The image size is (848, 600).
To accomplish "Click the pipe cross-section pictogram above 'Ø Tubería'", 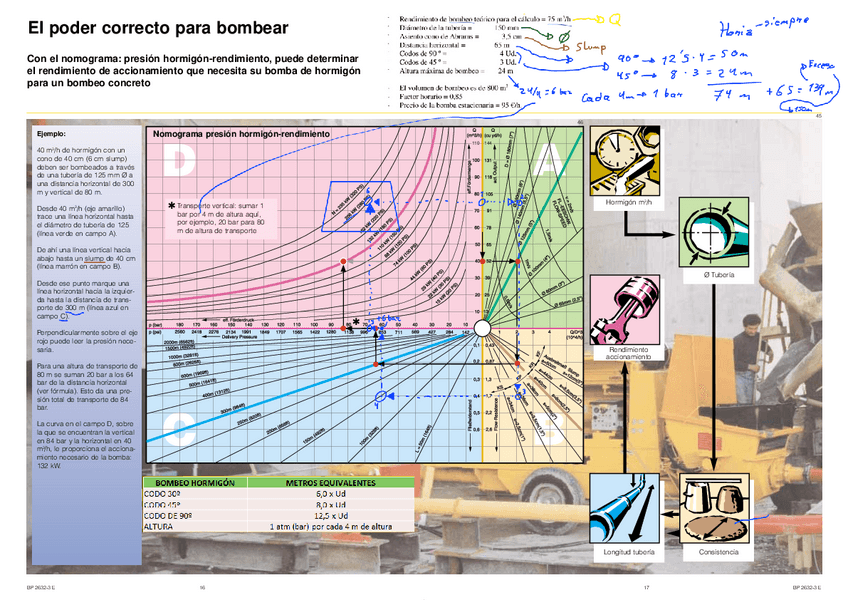I will (x=714, y=232).
